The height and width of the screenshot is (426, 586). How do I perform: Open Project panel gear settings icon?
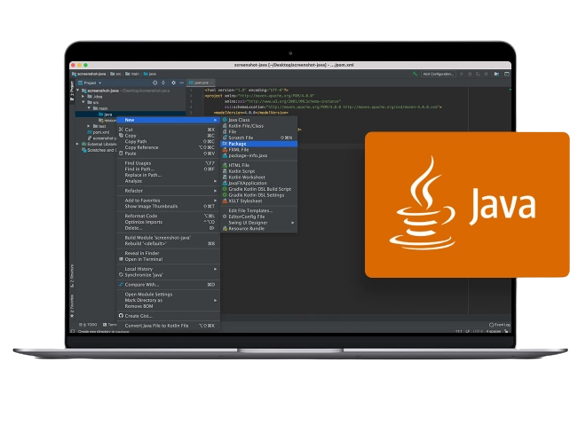tap(173, 83)
